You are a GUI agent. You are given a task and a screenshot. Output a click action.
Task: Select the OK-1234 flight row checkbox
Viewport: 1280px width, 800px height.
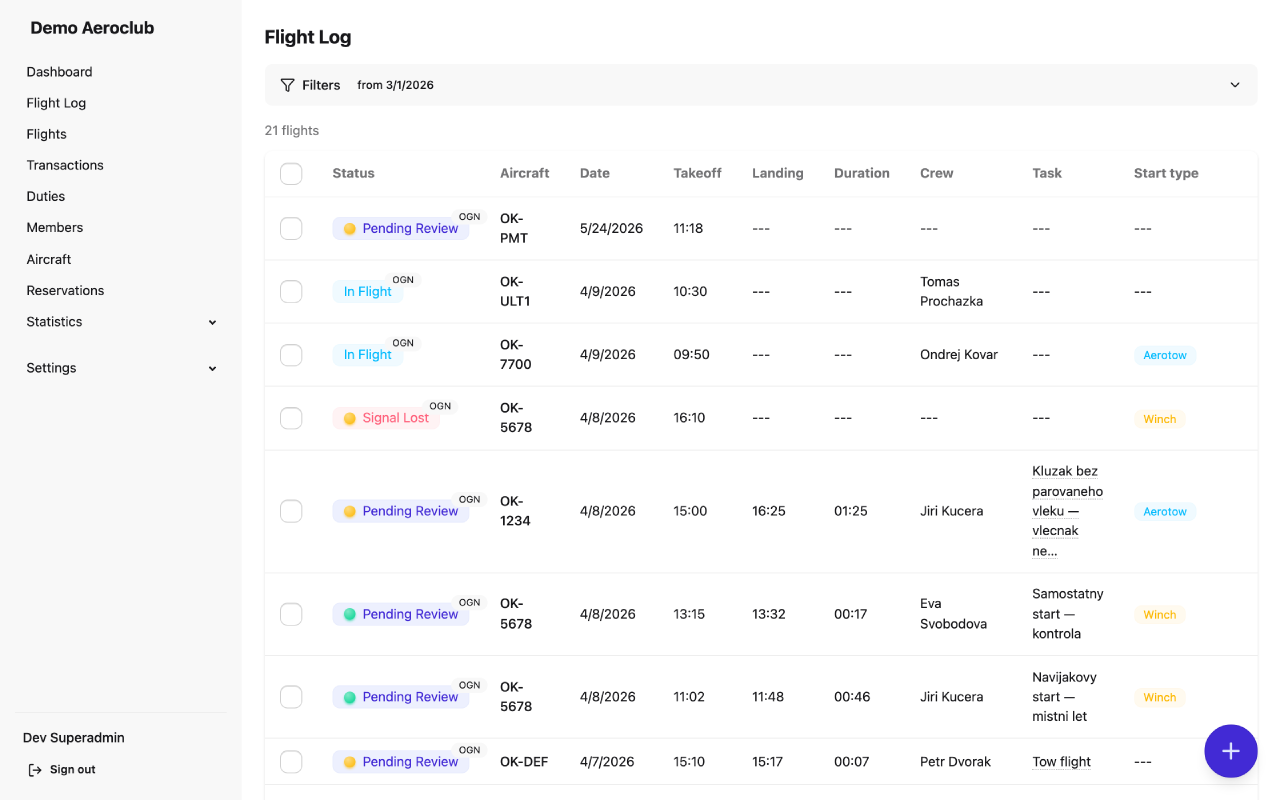click(x=291, y=511)
